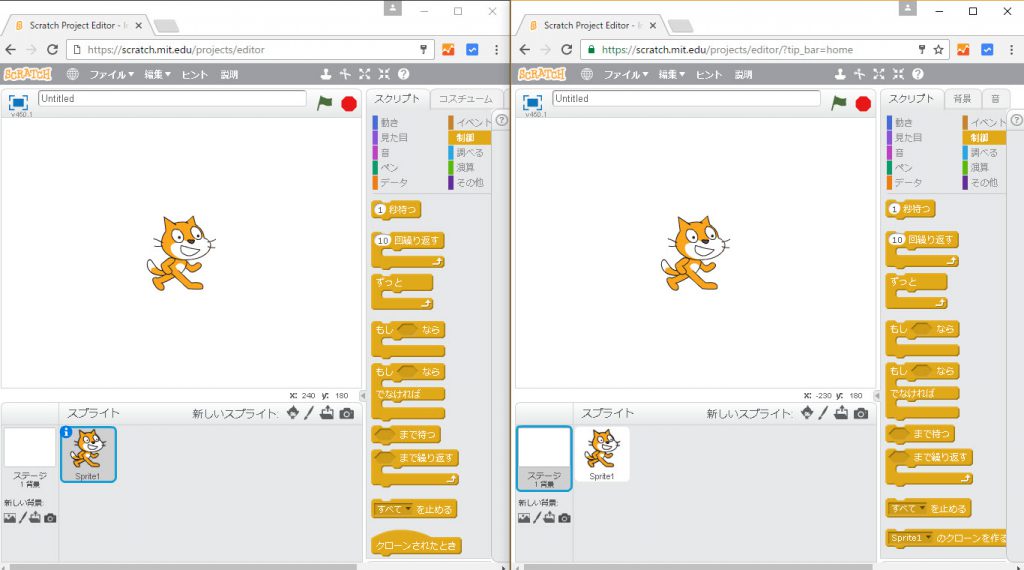This screenshot has width=1024, height=570.
Task: Select stage thumbnail in left window
Action: click(30, 457)
